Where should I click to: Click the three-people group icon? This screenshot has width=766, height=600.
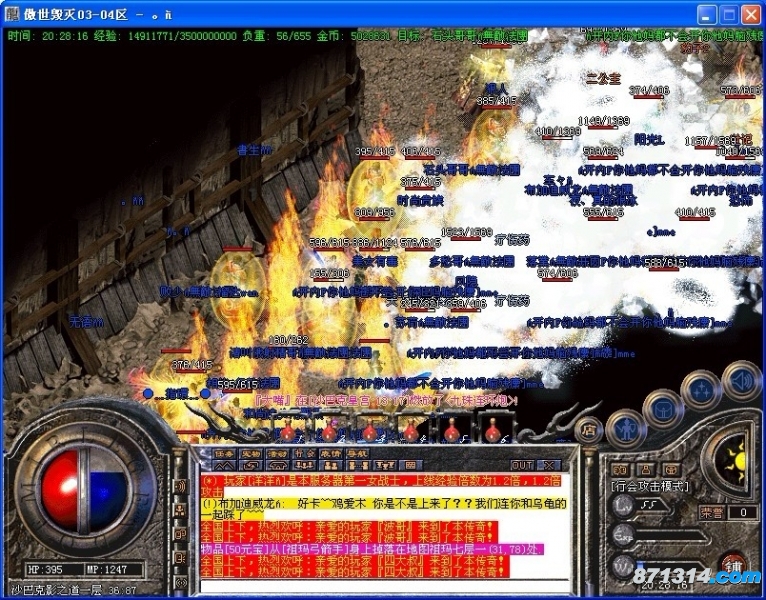[x=304, y=465]
